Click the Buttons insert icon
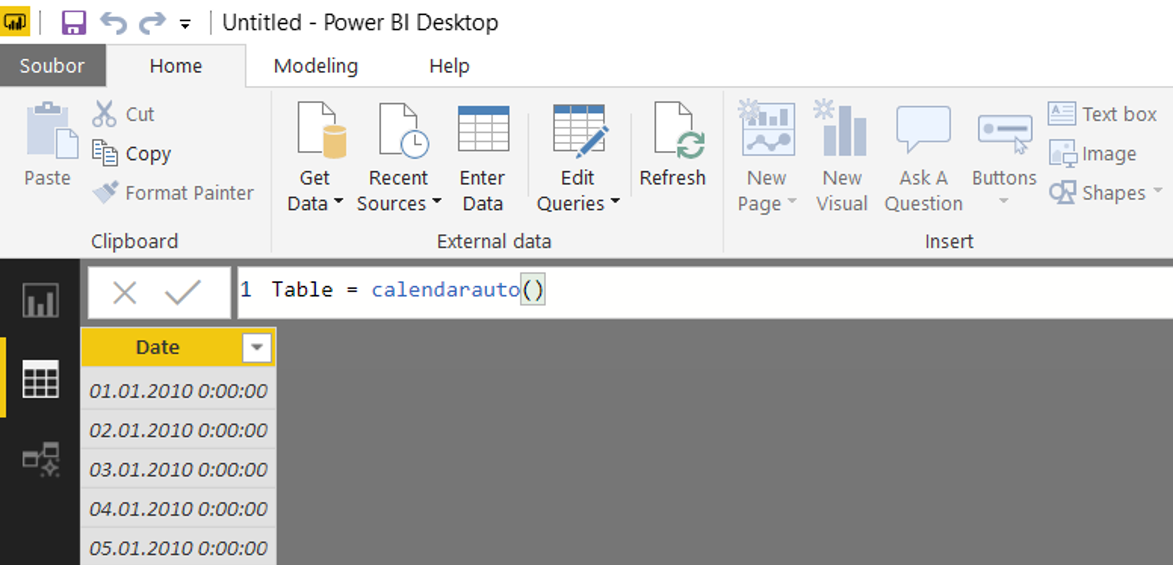The height and width of the screenshot is (565, 1173). [x=1005, y=134]
